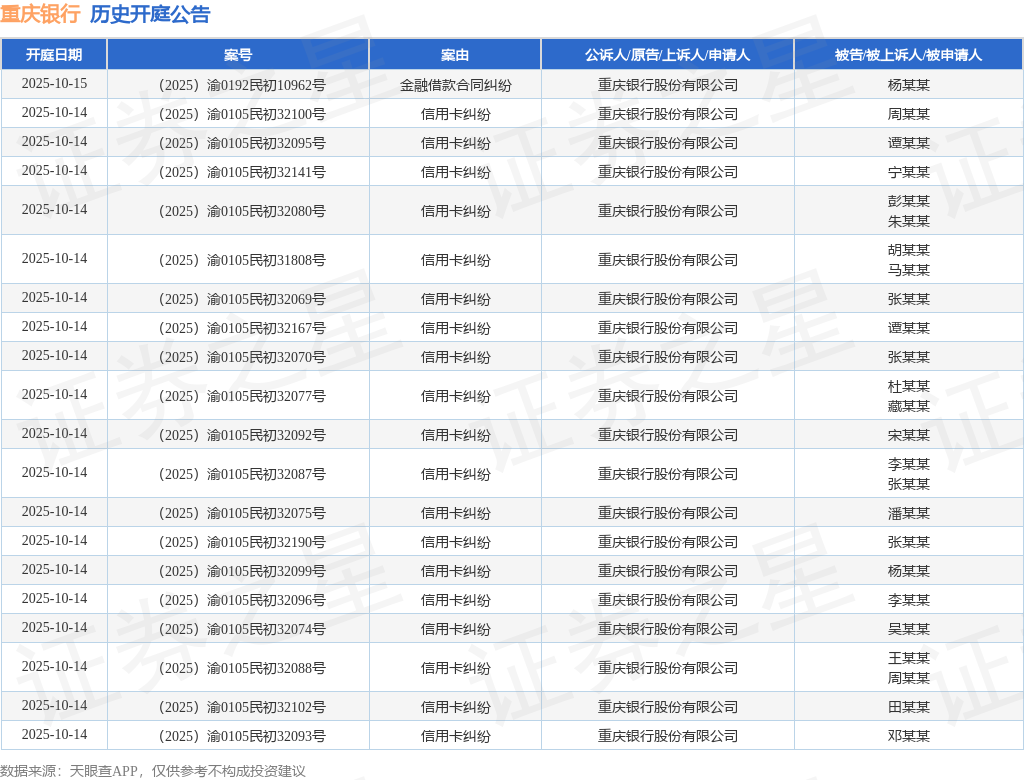Click case number 渝0105民初32069号
1024x780 pixels.
(x=266, y=299)
